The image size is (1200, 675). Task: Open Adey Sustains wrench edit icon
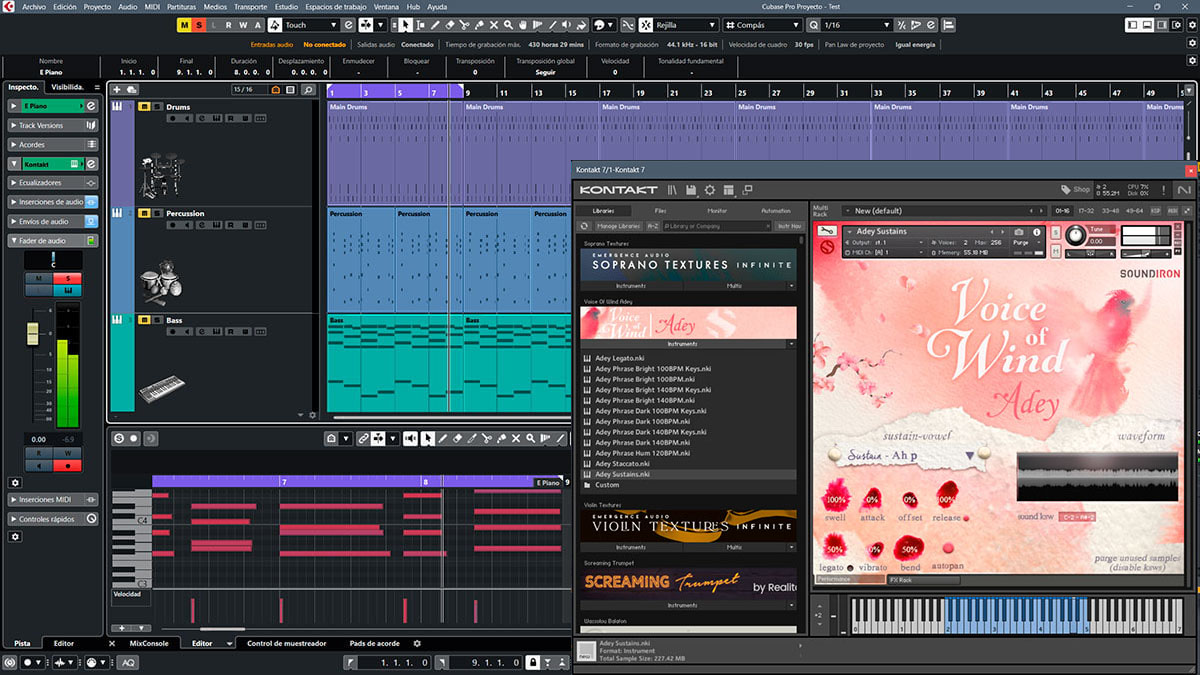click(x=826, y=231)
